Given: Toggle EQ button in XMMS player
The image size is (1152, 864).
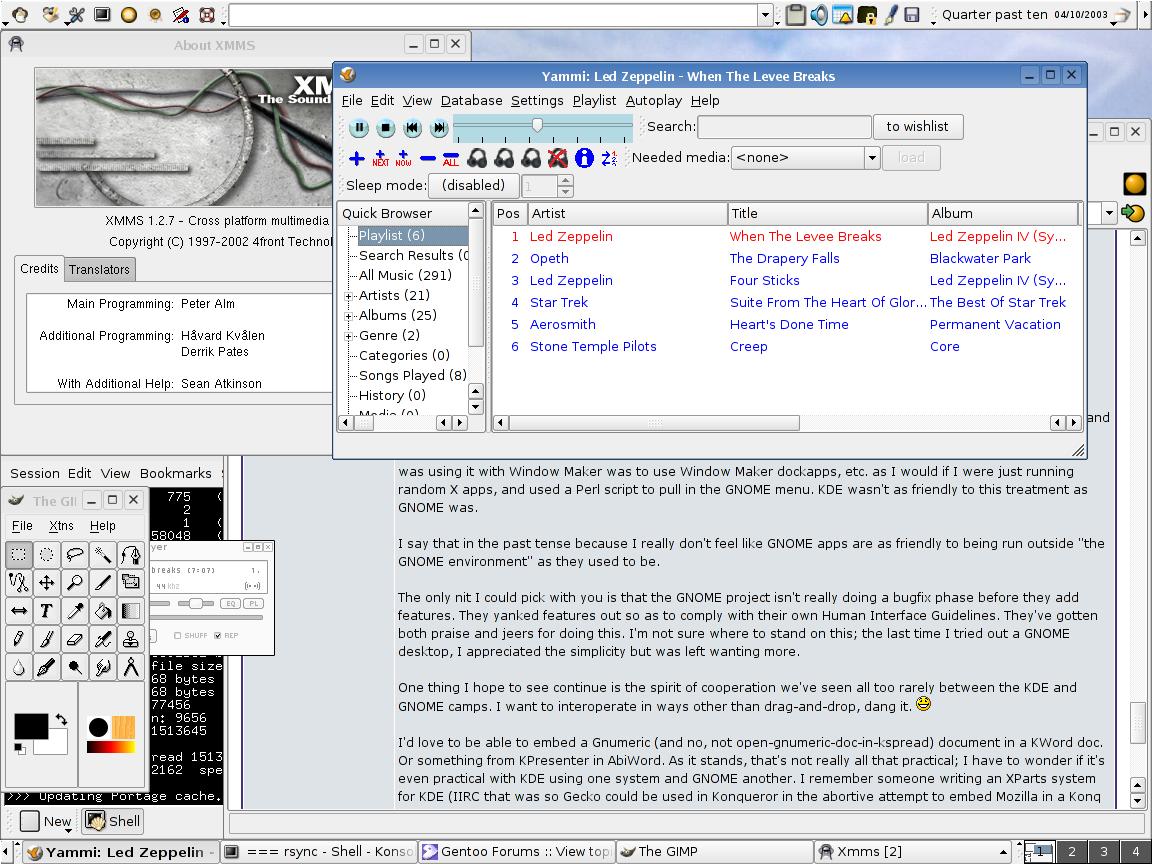Looking at the screenshot, I should pyautogui.click(x=231, y=603).
